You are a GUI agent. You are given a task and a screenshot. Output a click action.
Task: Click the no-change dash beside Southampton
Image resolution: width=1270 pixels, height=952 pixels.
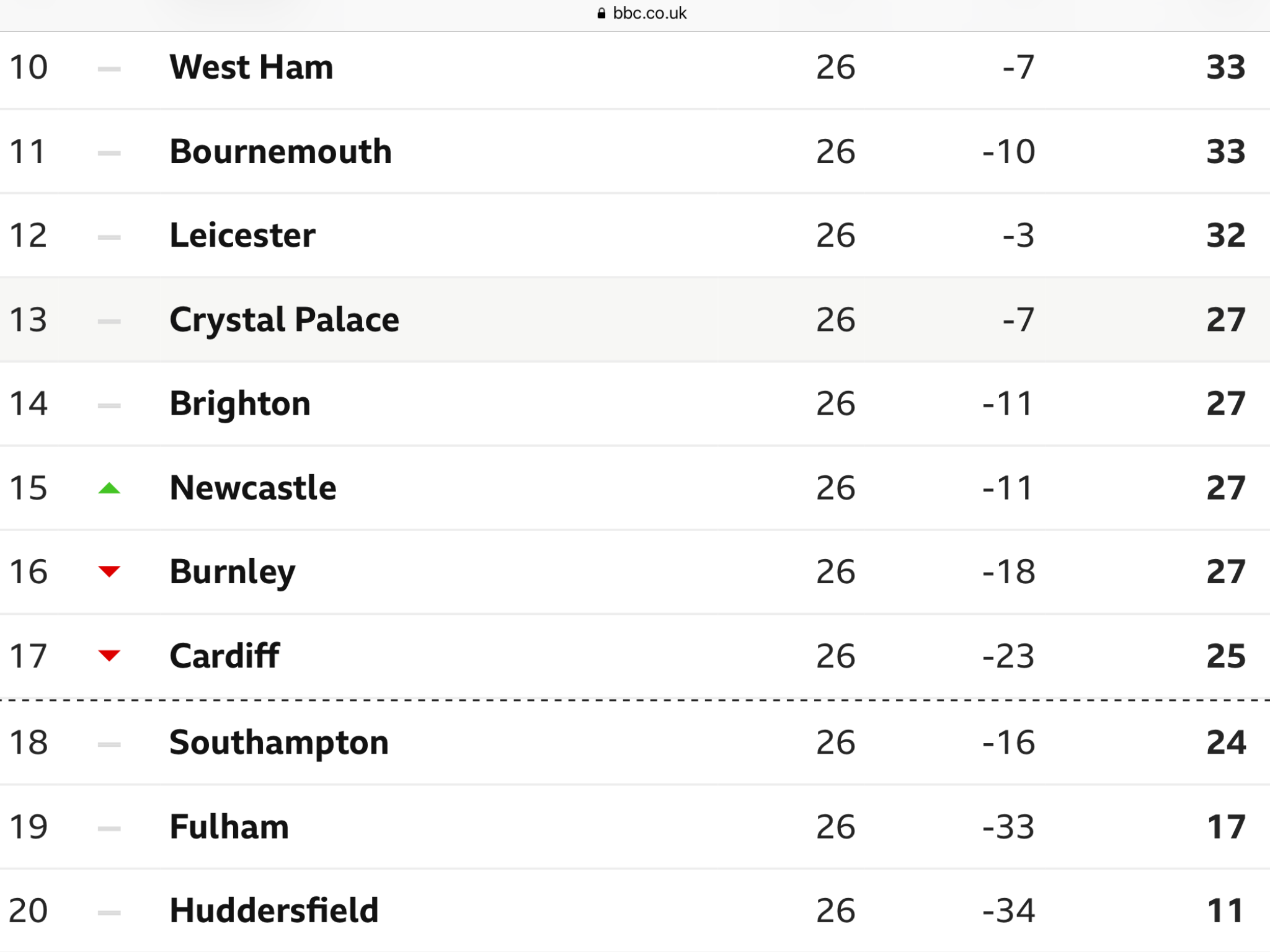[x=109, y=744]
